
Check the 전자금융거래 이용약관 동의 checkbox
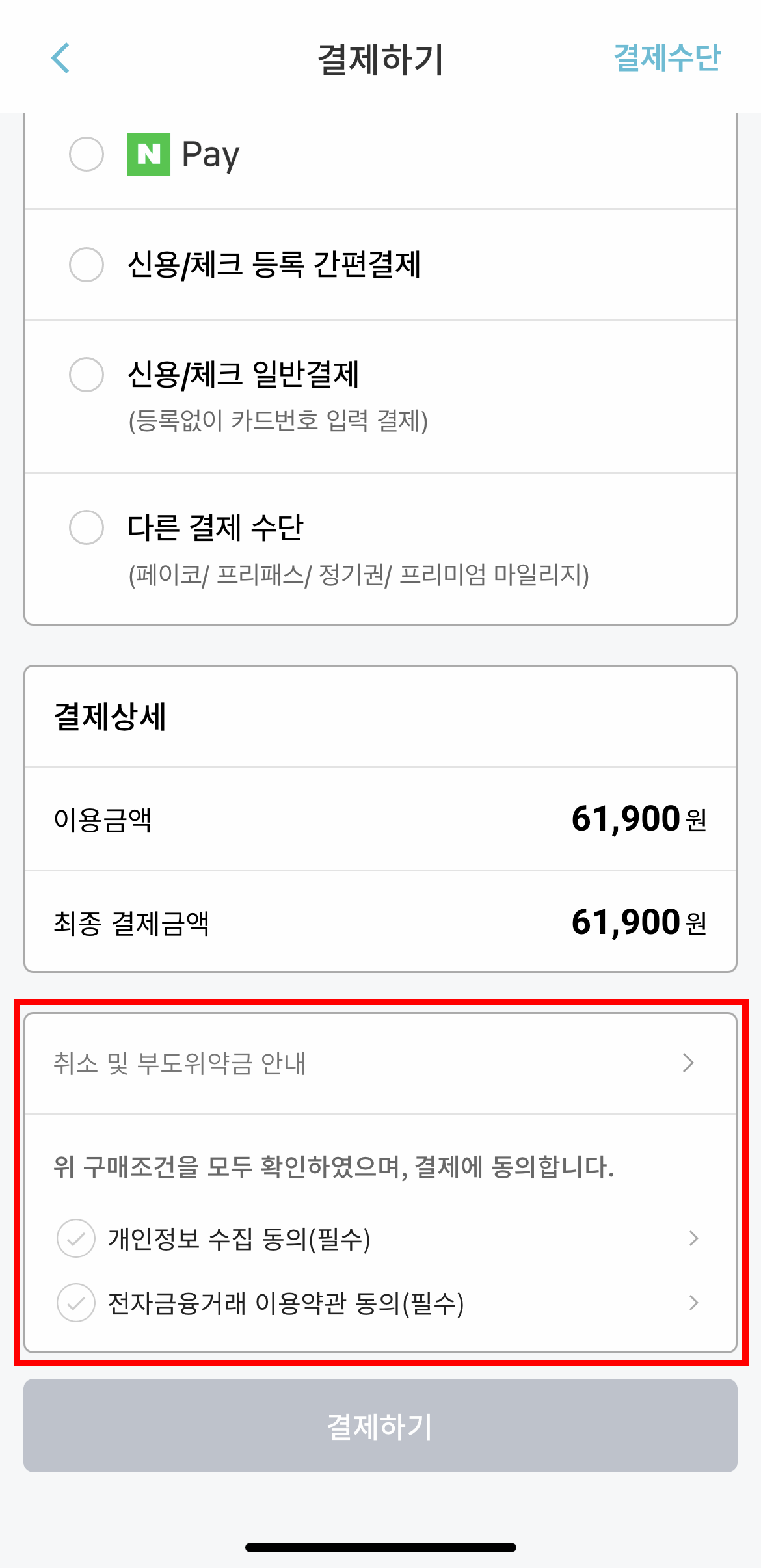click(75, 1302)
